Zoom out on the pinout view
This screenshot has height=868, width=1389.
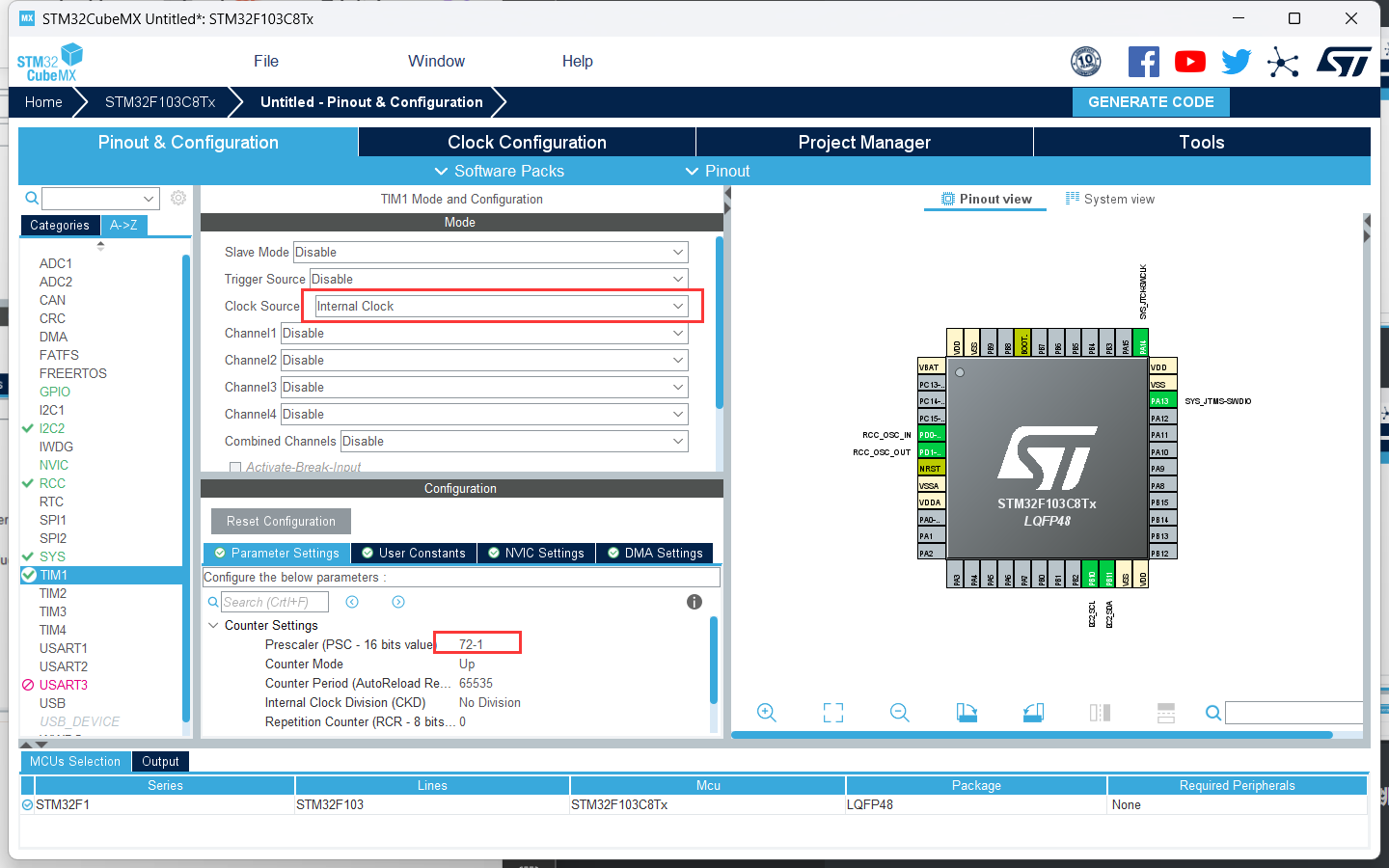tap(900, 713)
